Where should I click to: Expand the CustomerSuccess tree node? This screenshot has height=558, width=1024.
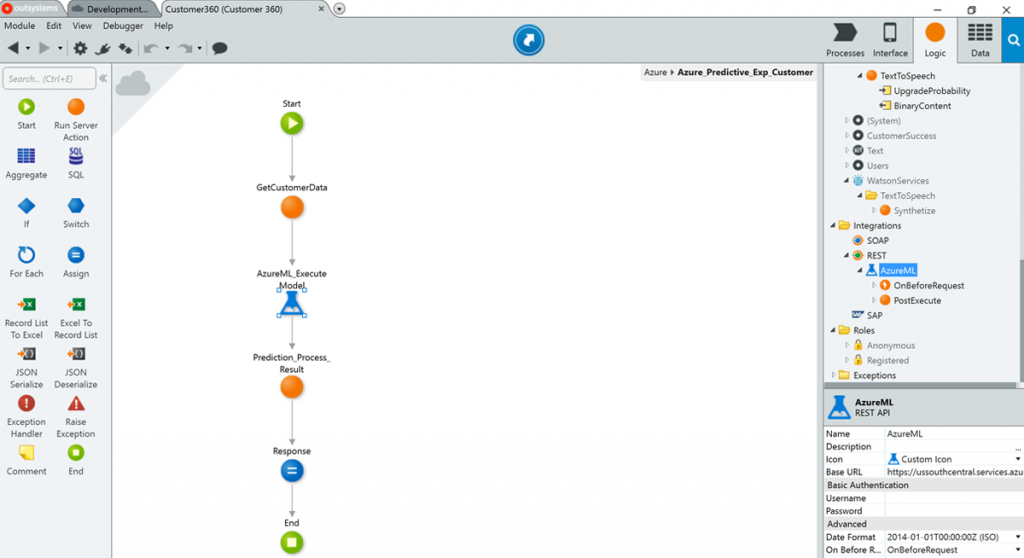(847, 136)
